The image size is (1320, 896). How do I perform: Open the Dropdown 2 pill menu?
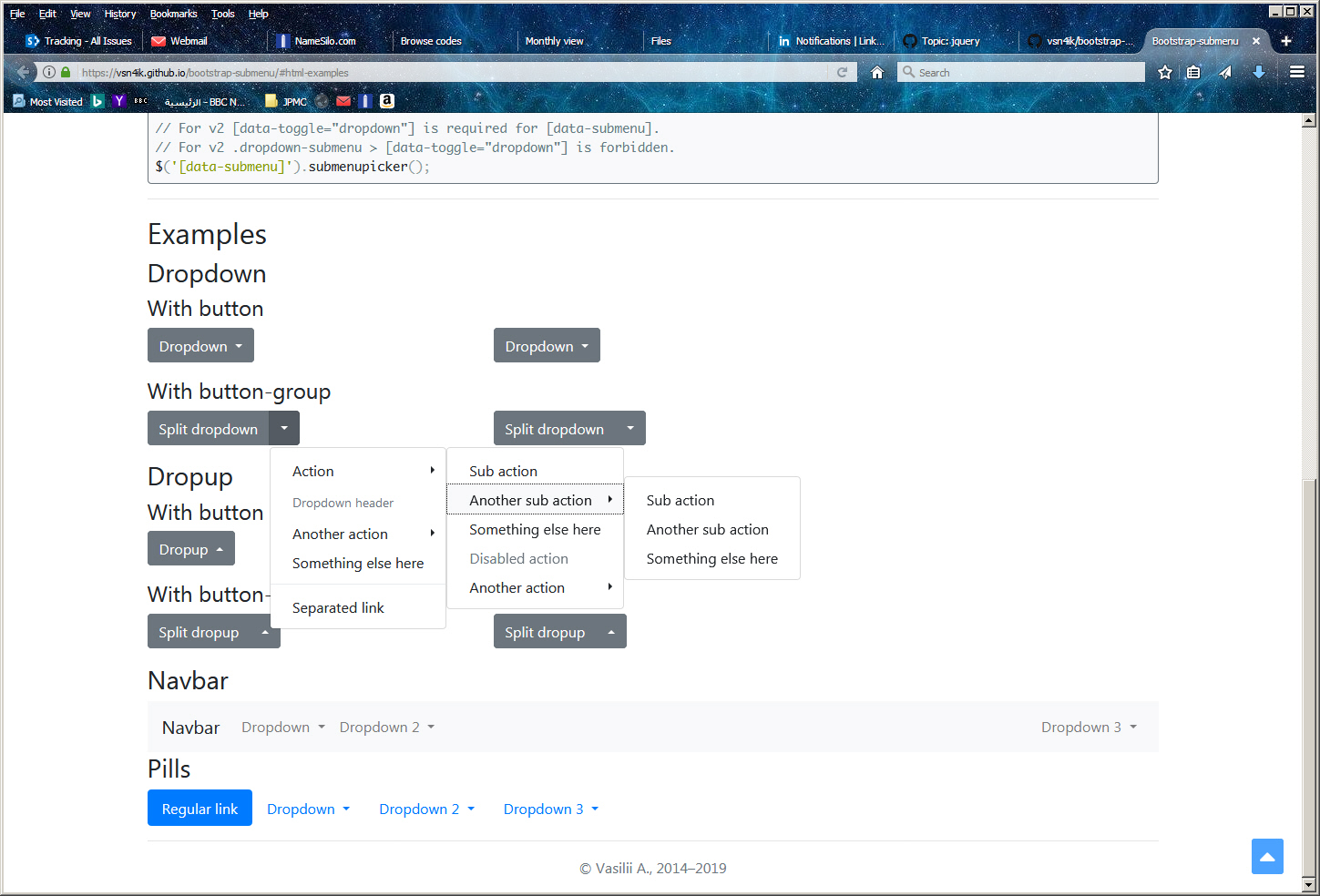426,809
